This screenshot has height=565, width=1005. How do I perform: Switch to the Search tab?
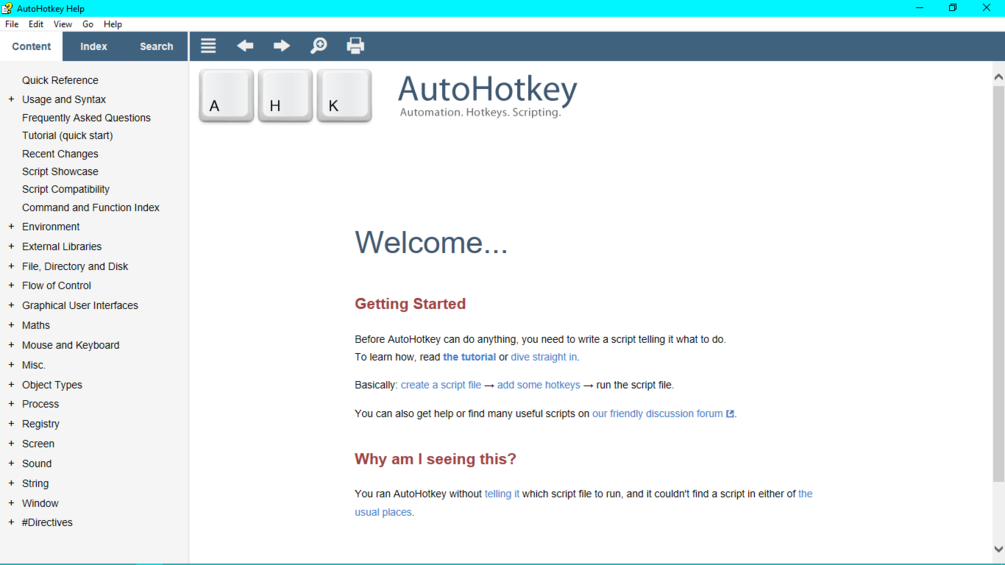156,46
